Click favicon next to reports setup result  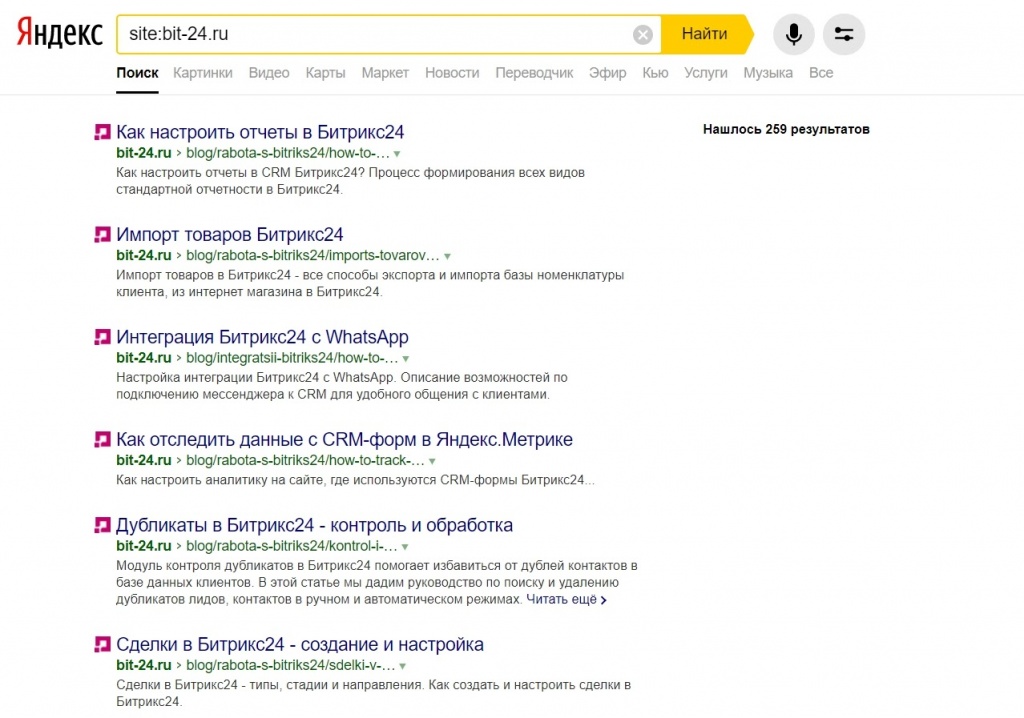pos(101,132)
